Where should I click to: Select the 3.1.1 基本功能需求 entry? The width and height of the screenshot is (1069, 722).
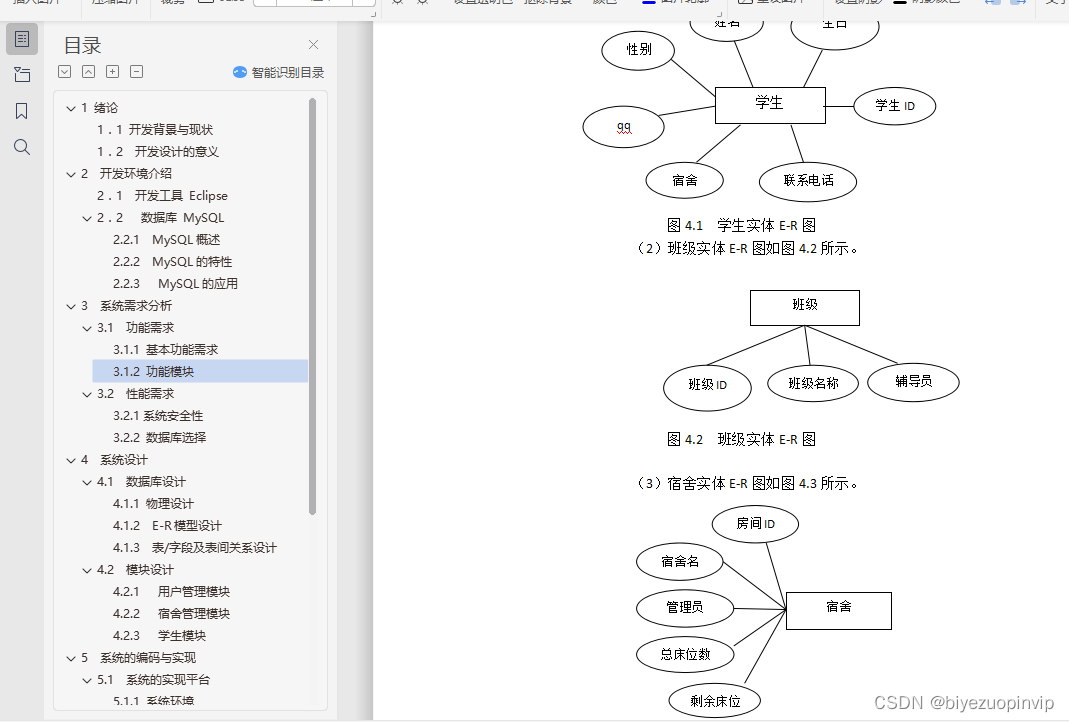164,349
